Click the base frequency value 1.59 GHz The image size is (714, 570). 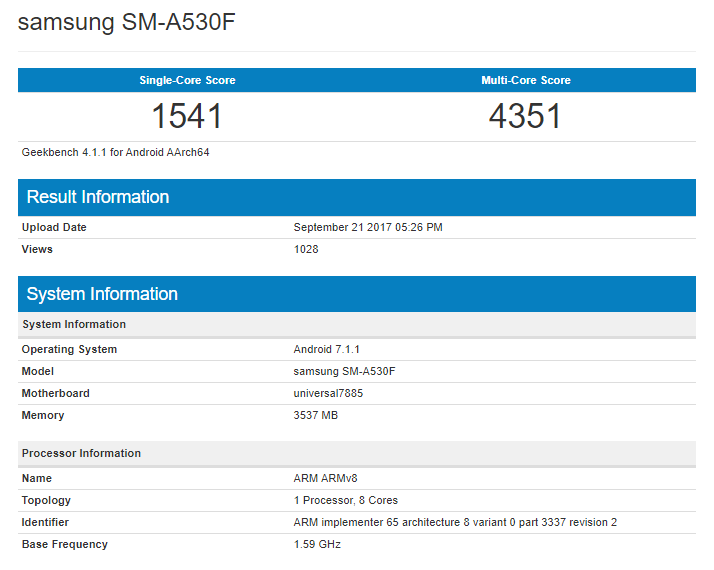click(317, 544)
